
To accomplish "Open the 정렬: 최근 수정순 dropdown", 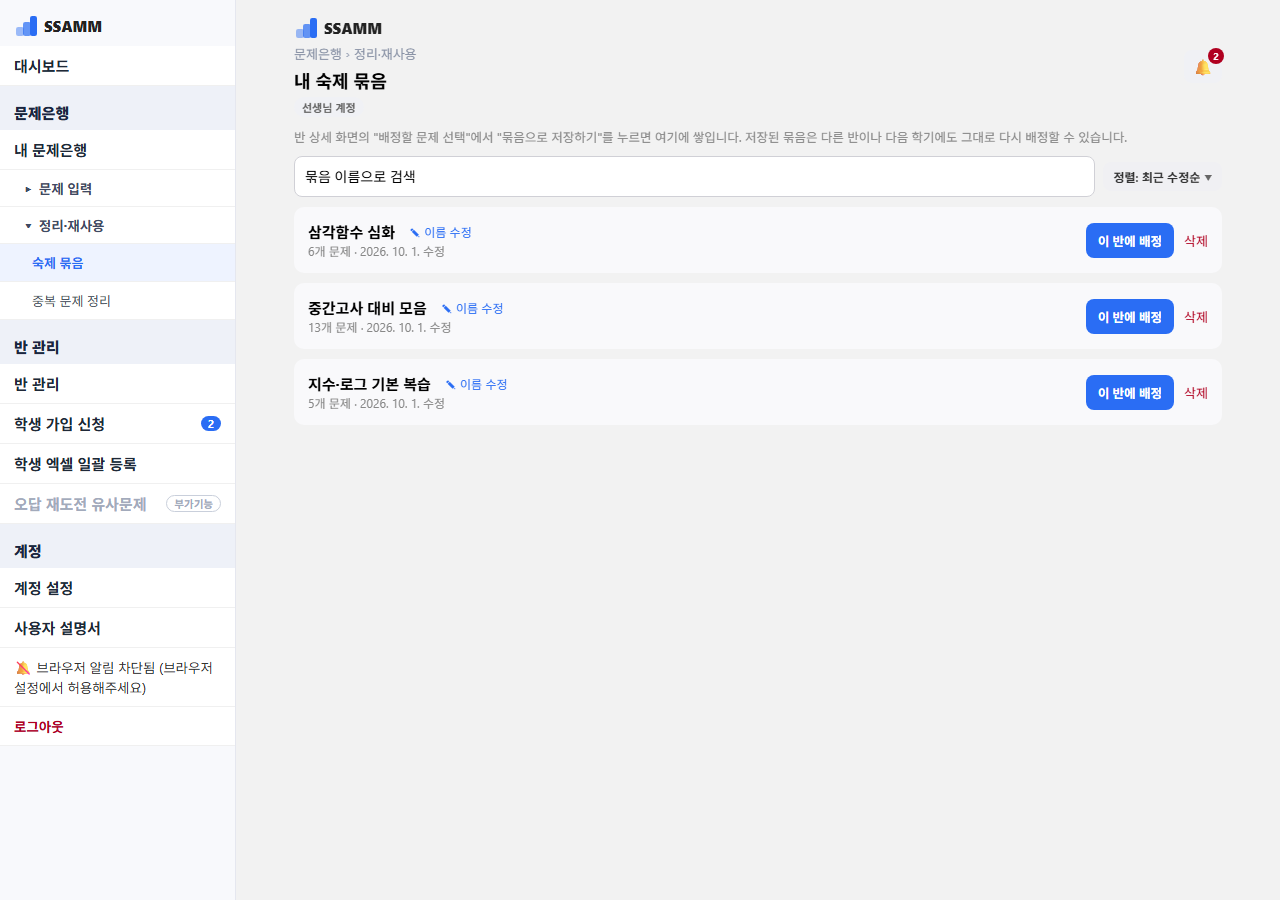I will coord(1163,177).
